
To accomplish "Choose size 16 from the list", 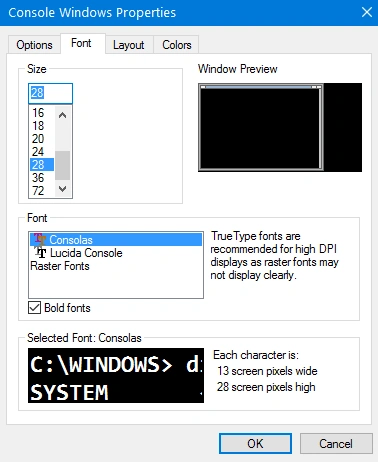I will coord(42,113).
